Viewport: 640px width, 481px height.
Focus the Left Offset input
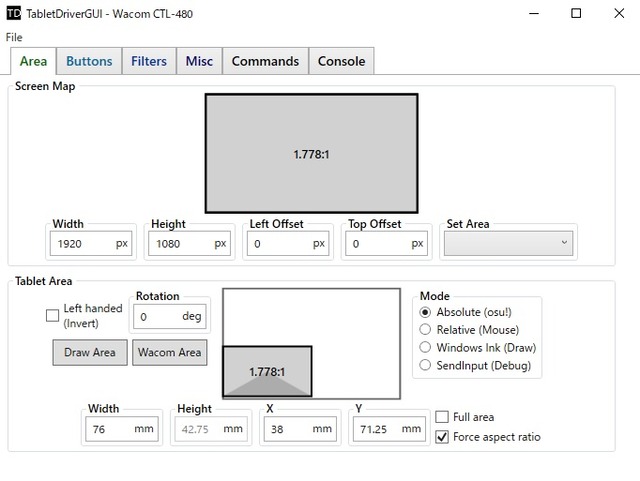[288, 244]
